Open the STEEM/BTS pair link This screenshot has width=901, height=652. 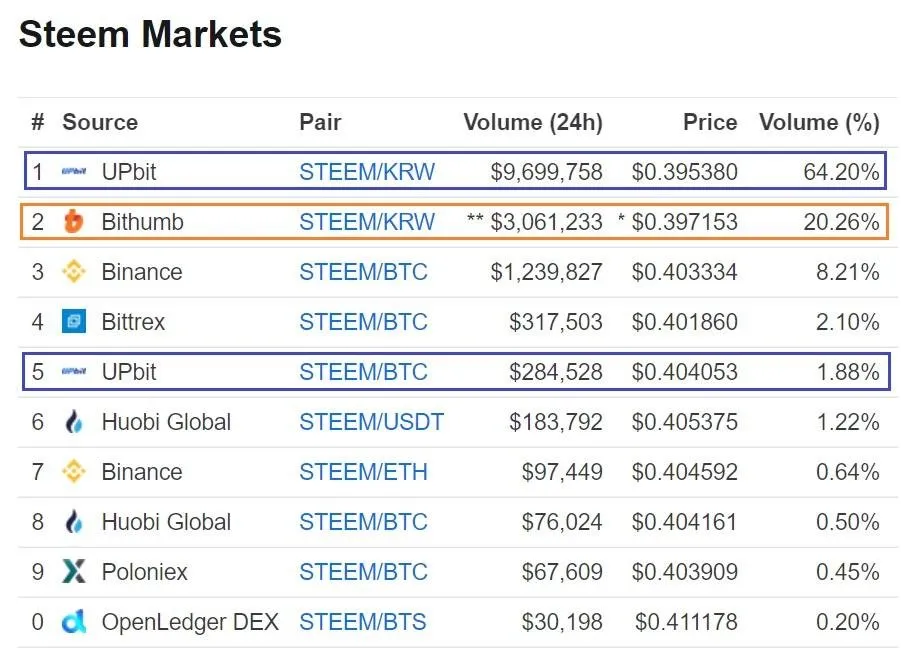pyautogui.click(x=363, y=622)
